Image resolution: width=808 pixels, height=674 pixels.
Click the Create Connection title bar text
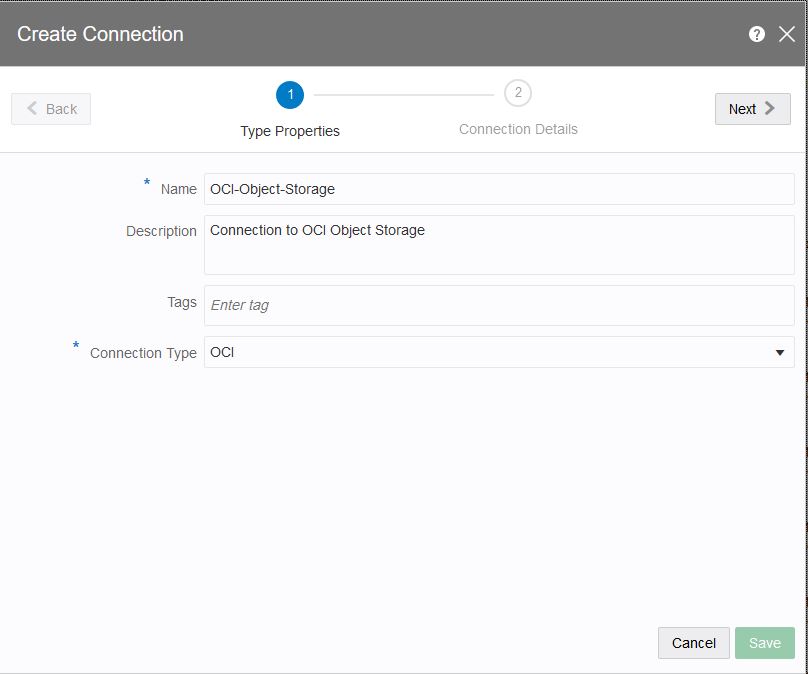tap(101, 34)
